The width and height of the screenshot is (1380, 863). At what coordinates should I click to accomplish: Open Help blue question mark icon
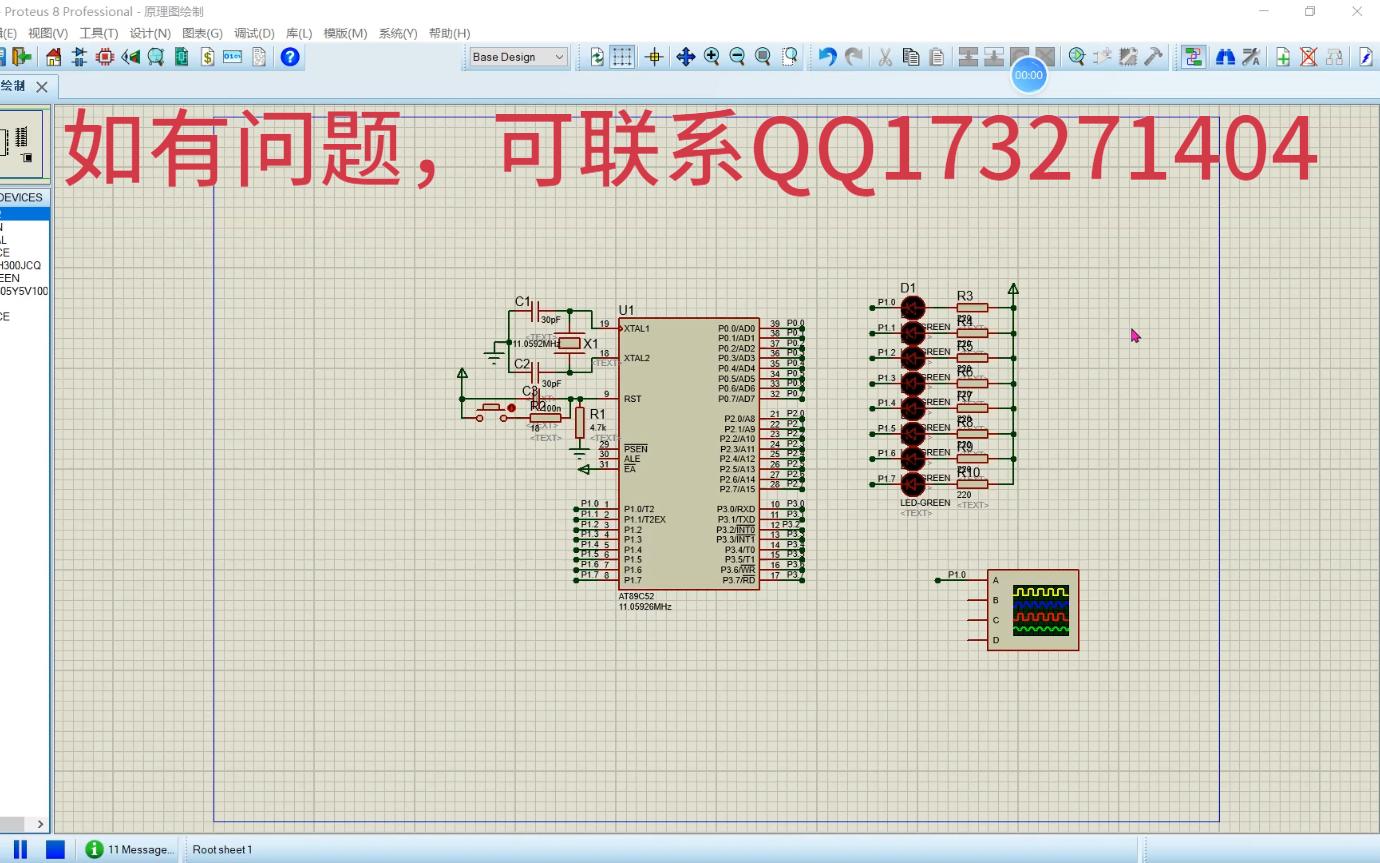point(290,57)
